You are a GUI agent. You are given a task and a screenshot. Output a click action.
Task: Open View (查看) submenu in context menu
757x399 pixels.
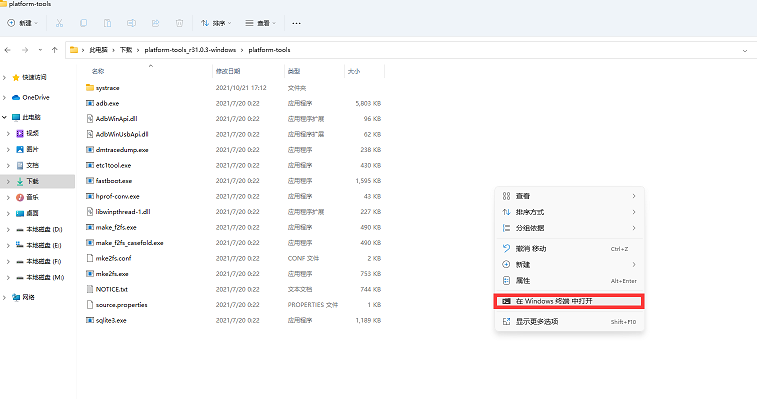(570, 196)
